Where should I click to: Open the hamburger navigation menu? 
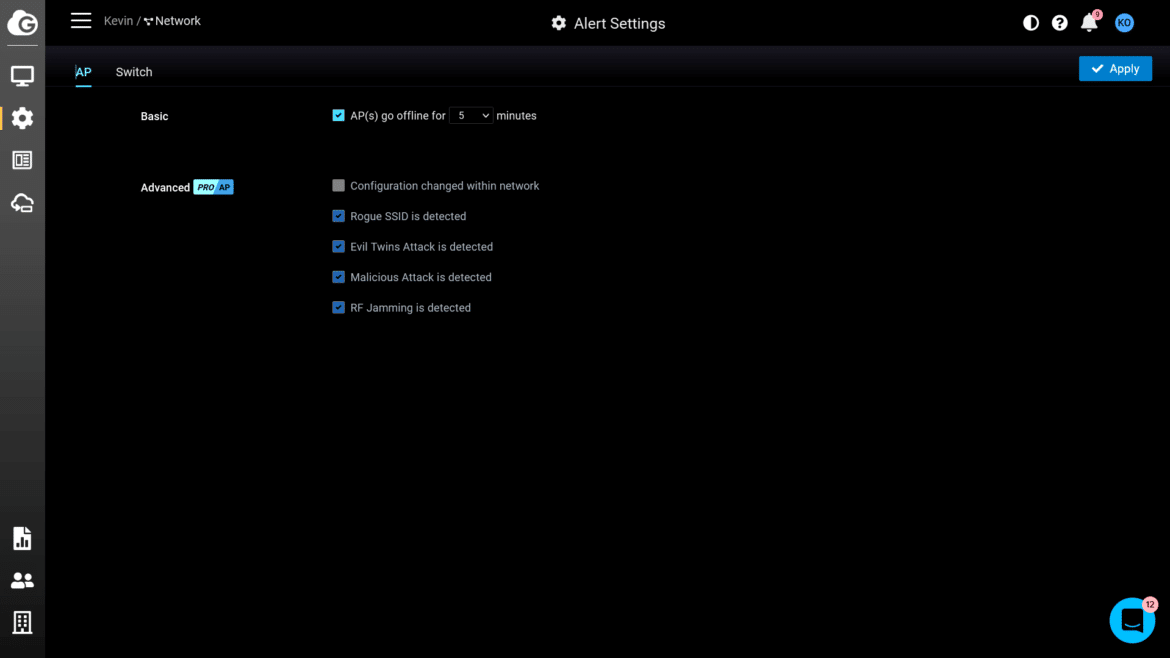click(x=81, y=21)
